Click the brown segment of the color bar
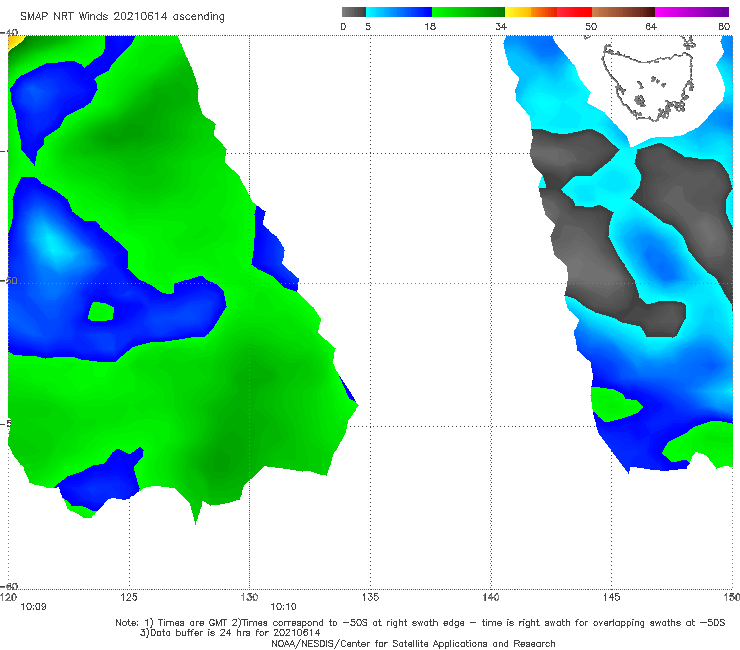This screenshot has height=650, width=740. coord(623,12)
